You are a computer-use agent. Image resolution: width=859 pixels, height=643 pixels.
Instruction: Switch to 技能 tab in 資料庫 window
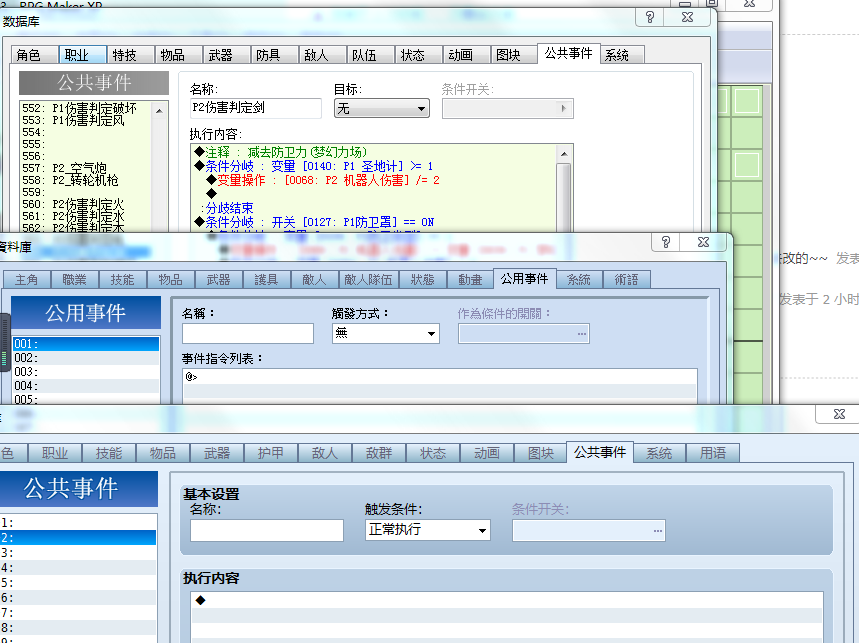(122, 279)
